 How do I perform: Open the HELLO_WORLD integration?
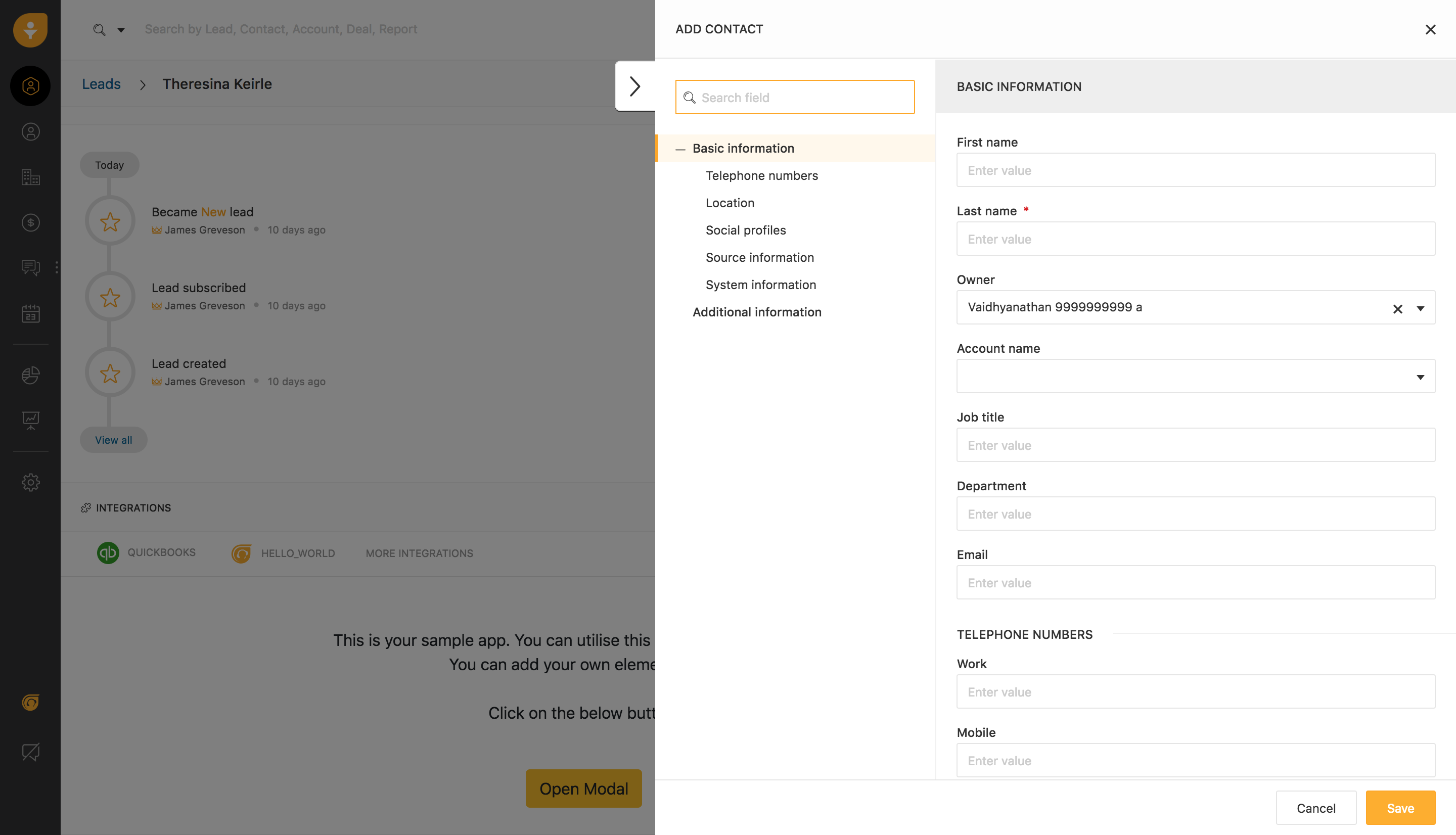(x=283, y=553)
